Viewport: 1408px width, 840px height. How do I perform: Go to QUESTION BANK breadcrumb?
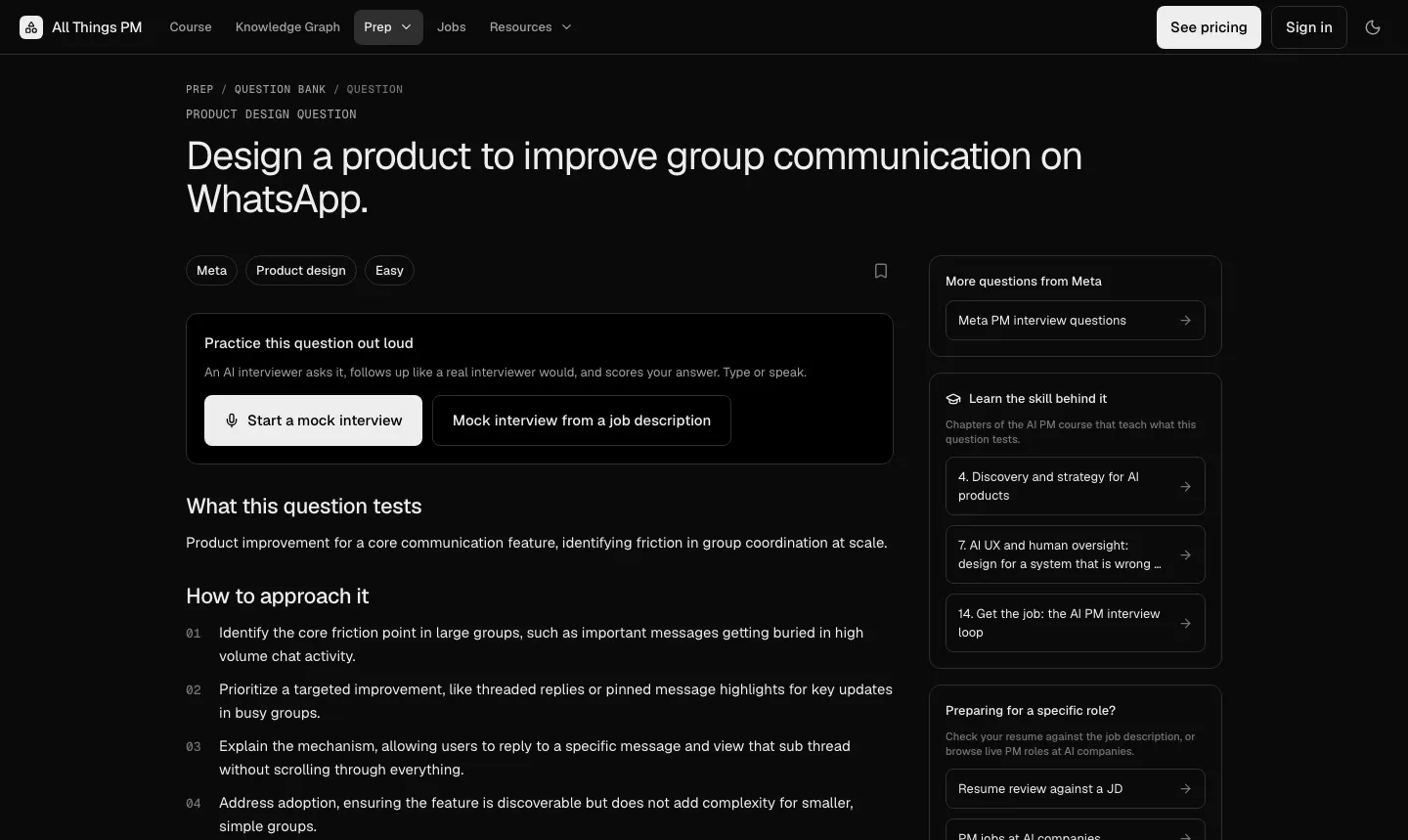[x=280, y=89]
